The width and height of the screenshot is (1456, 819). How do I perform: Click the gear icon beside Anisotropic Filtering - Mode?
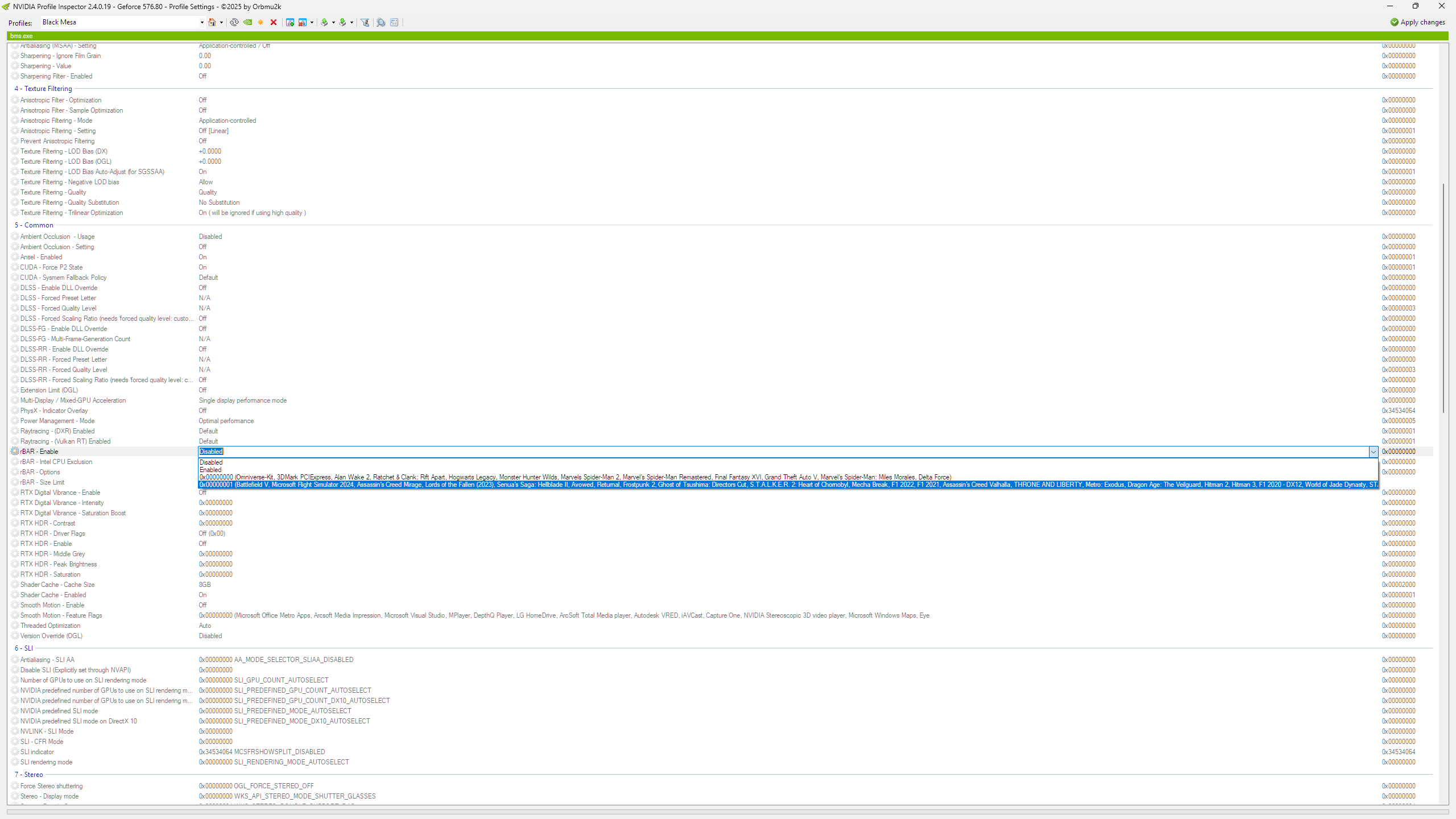coord(15,121)
